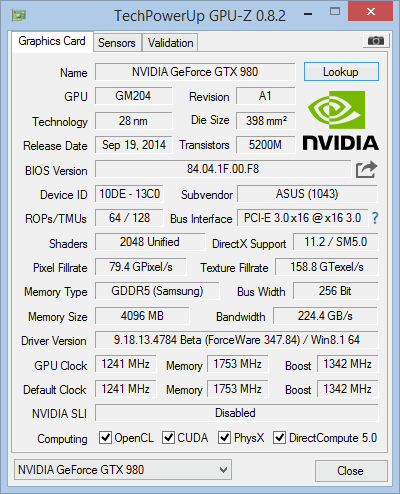Click the Device ID field 10DE - 13C0
The width and height of the screenshot is (400, 494).
pyautogui.click(x=129, y=194)
